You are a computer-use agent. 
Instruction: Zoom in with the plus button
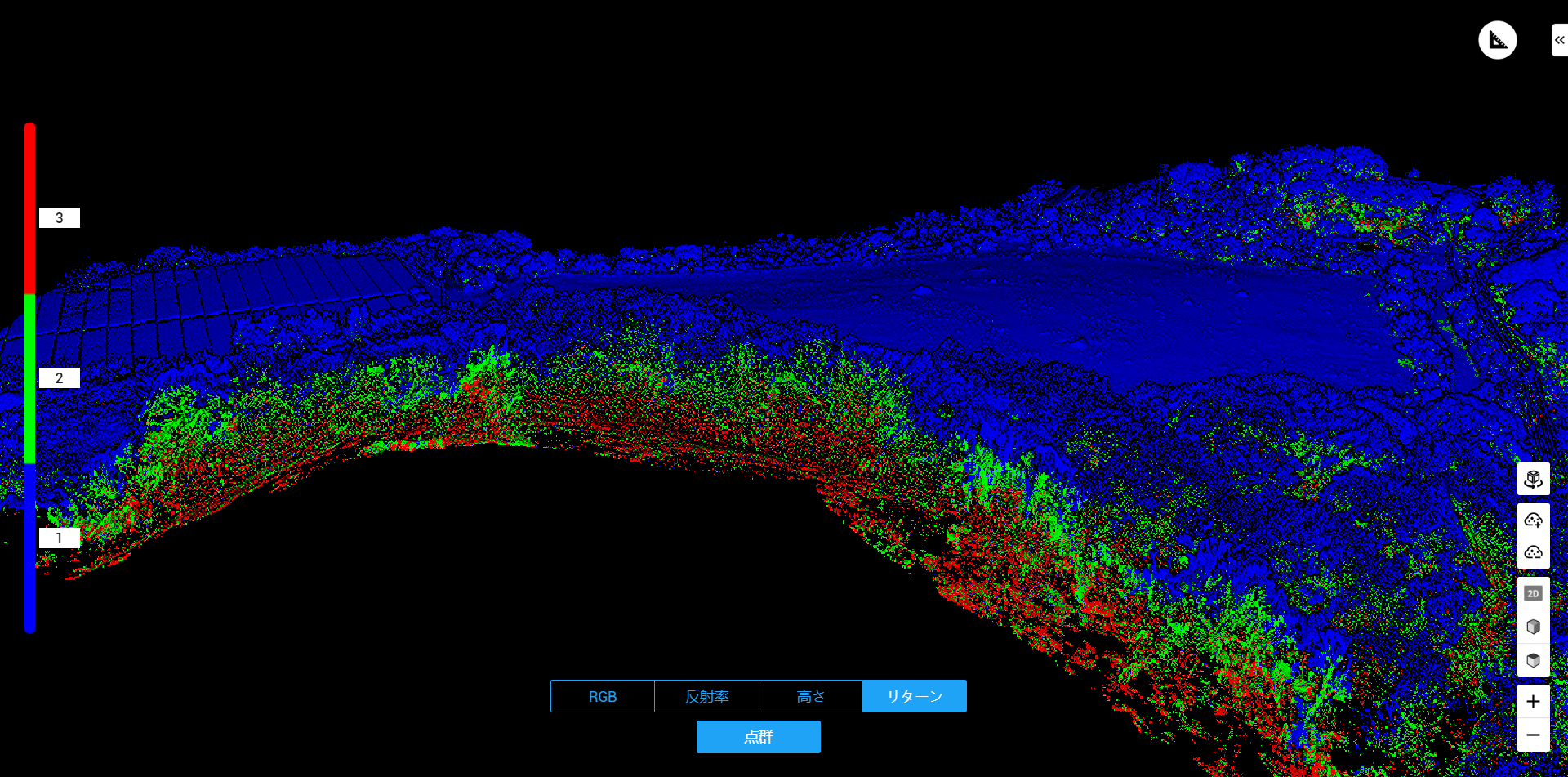(1533, 702)
